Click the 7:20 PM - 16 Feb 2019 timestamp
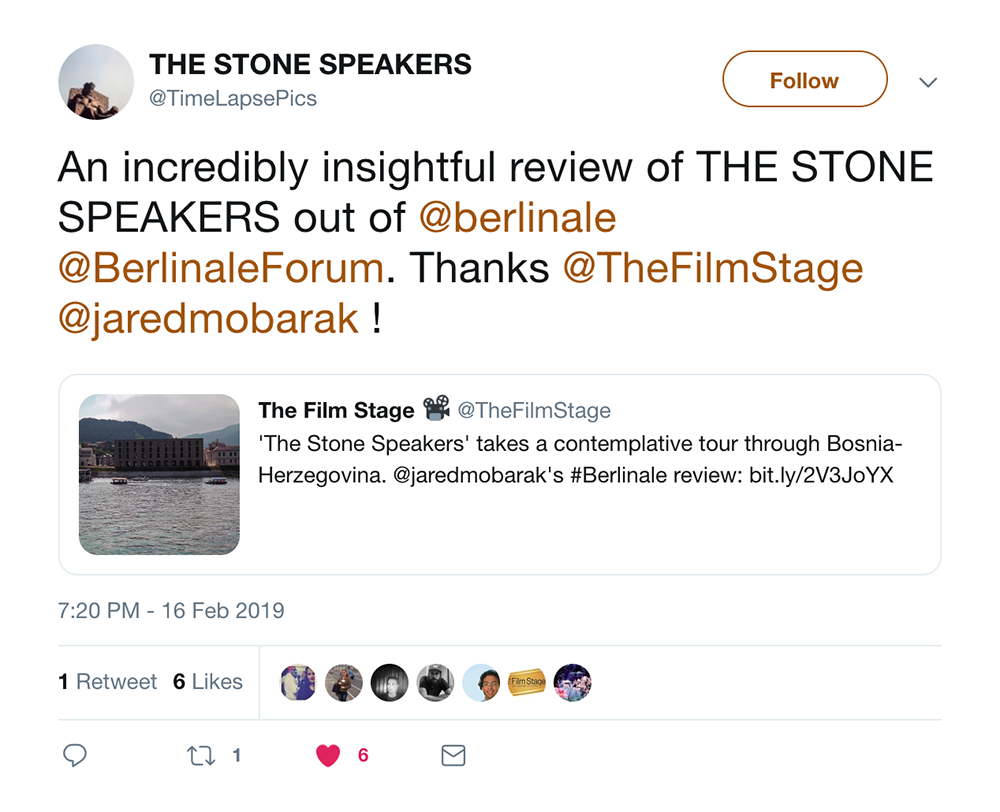Screen dimensions: 1000x812 pyautogui.click(x=171, y=611)
